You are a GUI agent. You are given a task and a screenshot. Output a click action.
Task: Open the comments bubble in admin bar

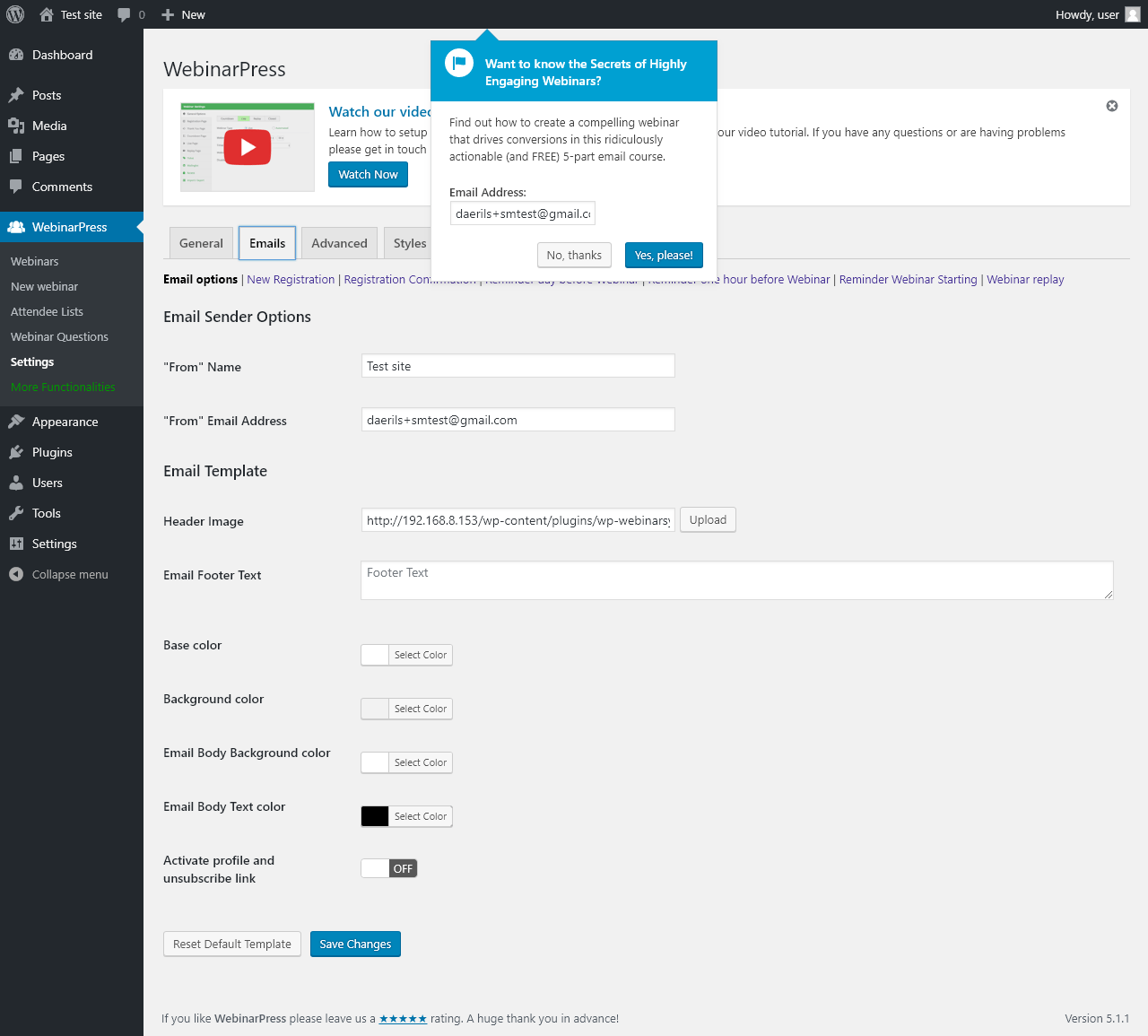pos(124,15)
